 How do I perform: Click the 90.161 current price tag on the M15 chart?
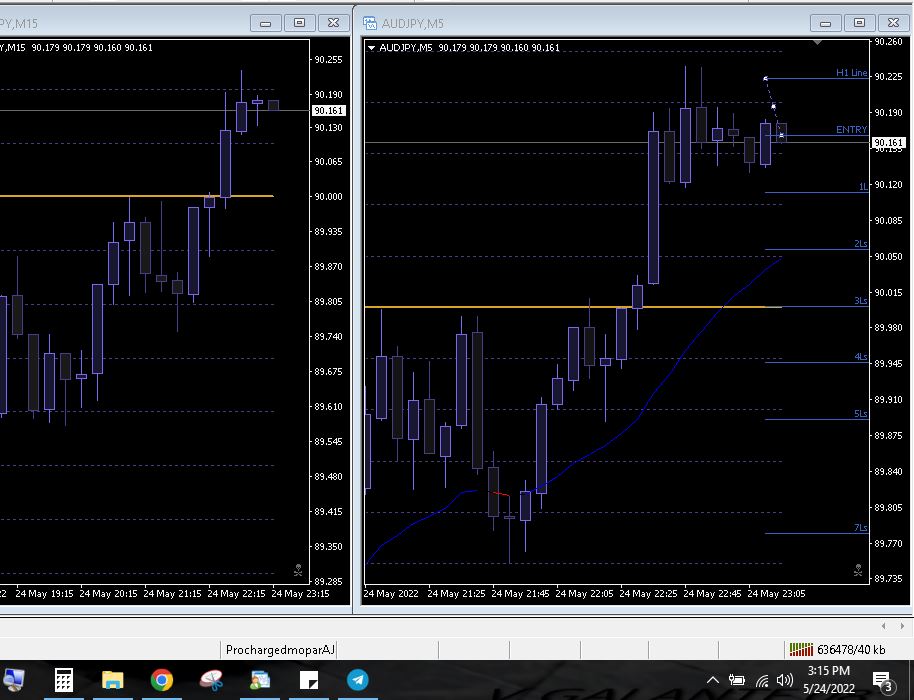[329, 110]
